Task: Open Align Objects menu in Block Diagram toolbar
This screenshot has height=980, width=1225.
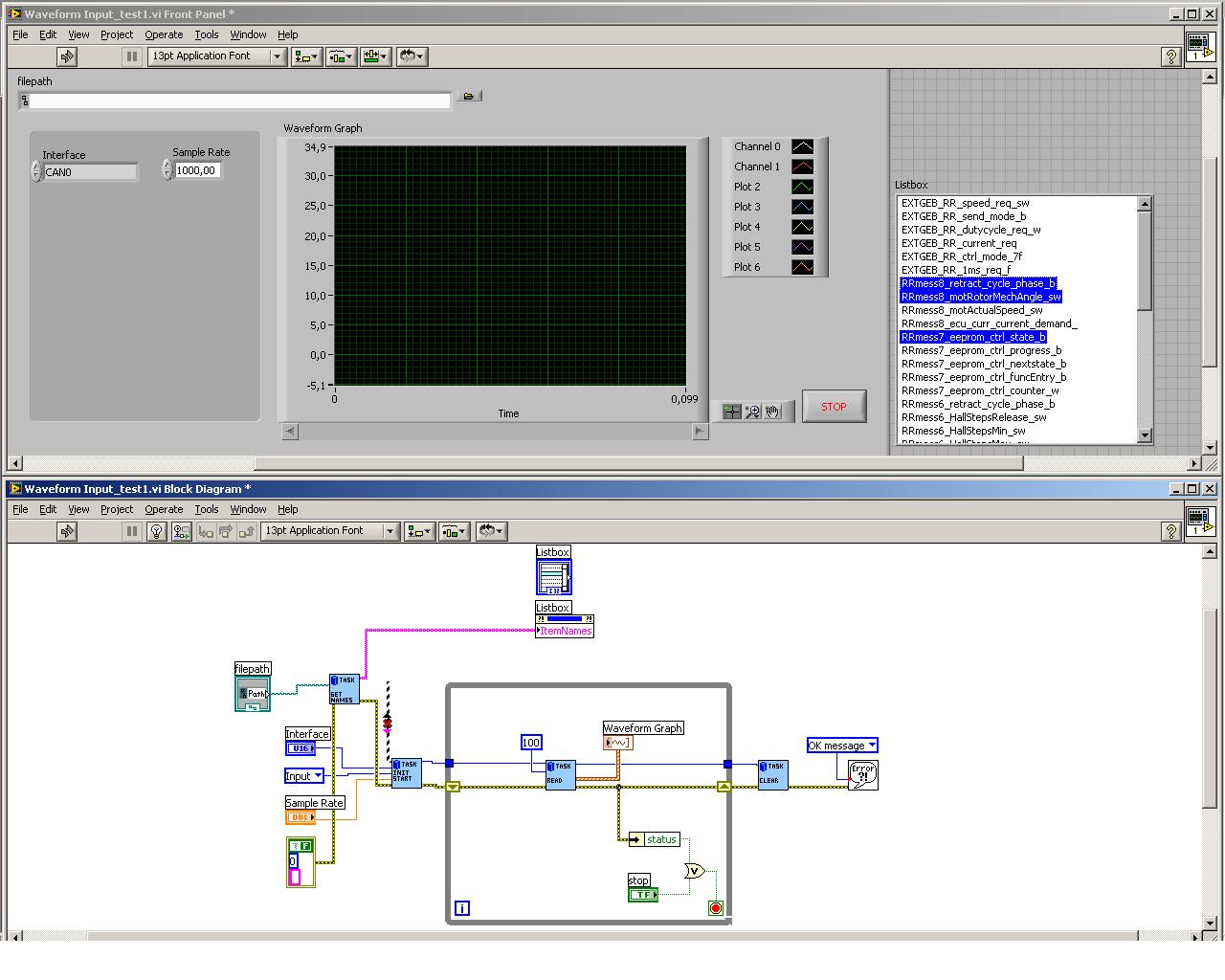Action: click(419, 531)
